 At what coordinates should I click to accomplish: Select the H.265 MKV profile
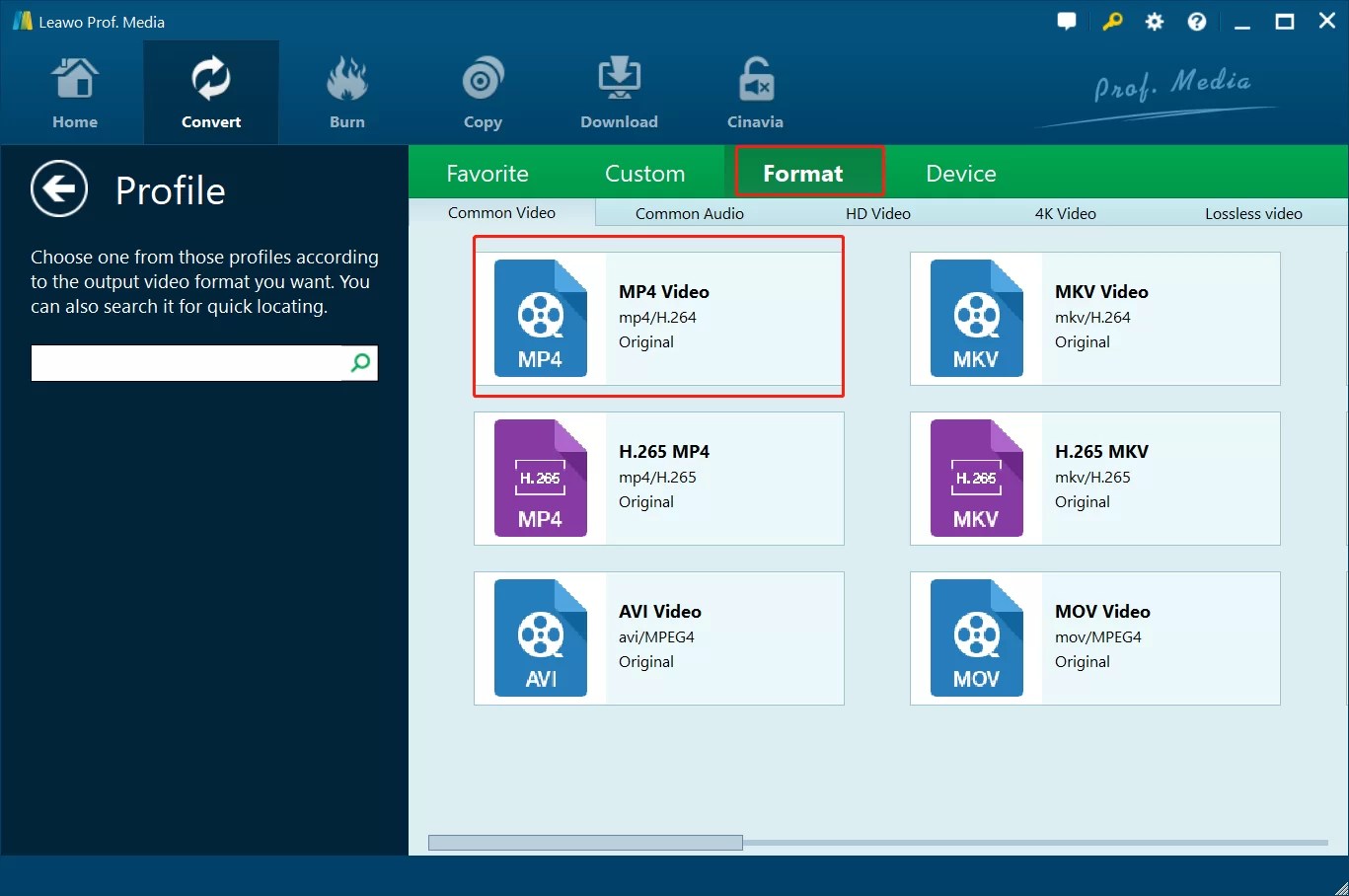tap(1094, 478)
